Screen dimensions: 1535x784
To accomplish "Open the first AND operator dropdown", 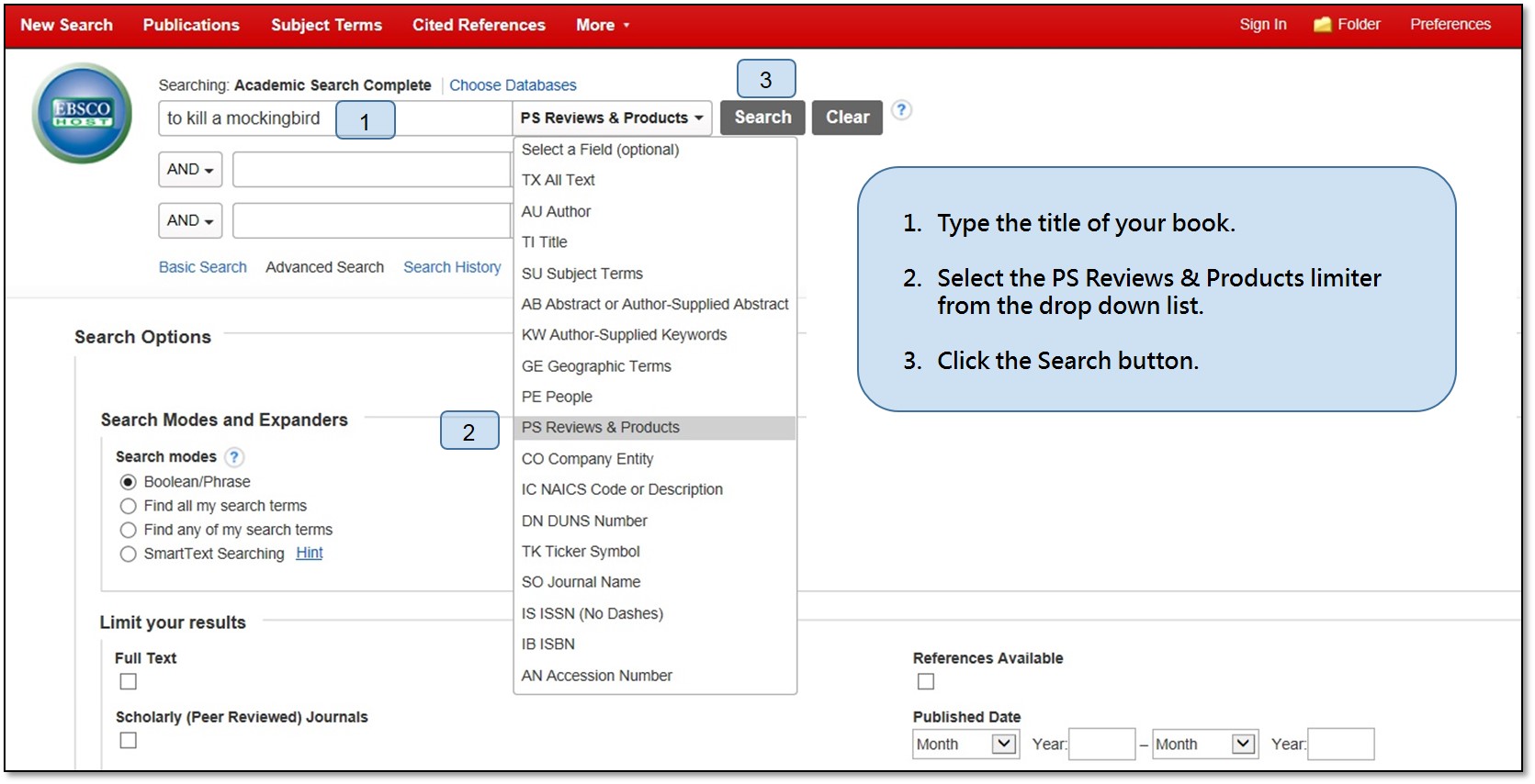I will [x=190, y=170].
